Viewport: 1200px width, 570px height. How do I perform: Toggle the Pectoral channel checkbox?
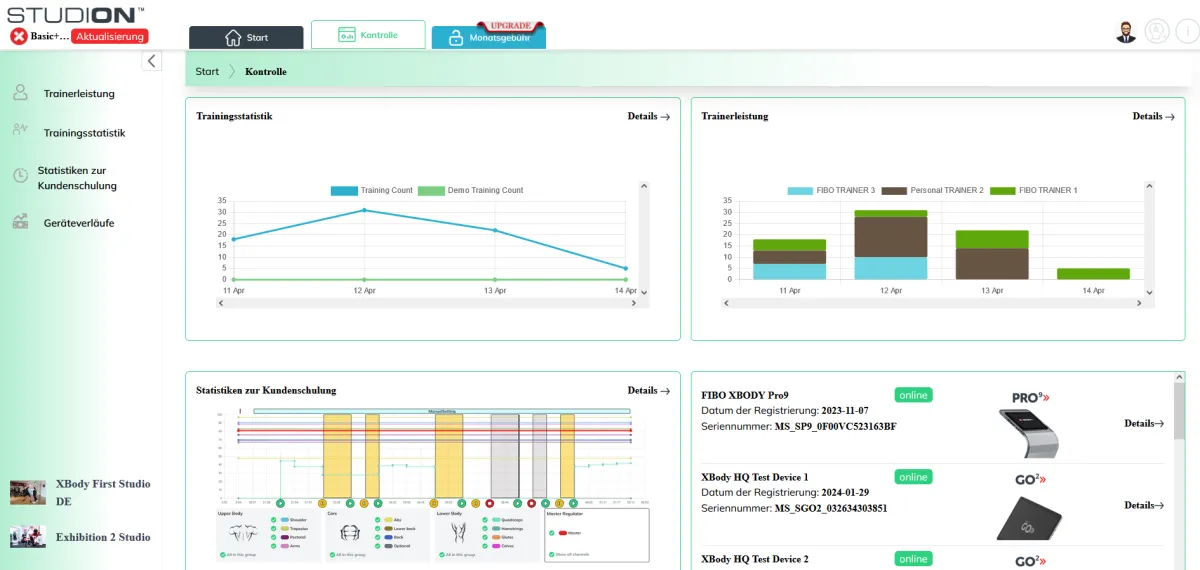(x=273, y=537)
